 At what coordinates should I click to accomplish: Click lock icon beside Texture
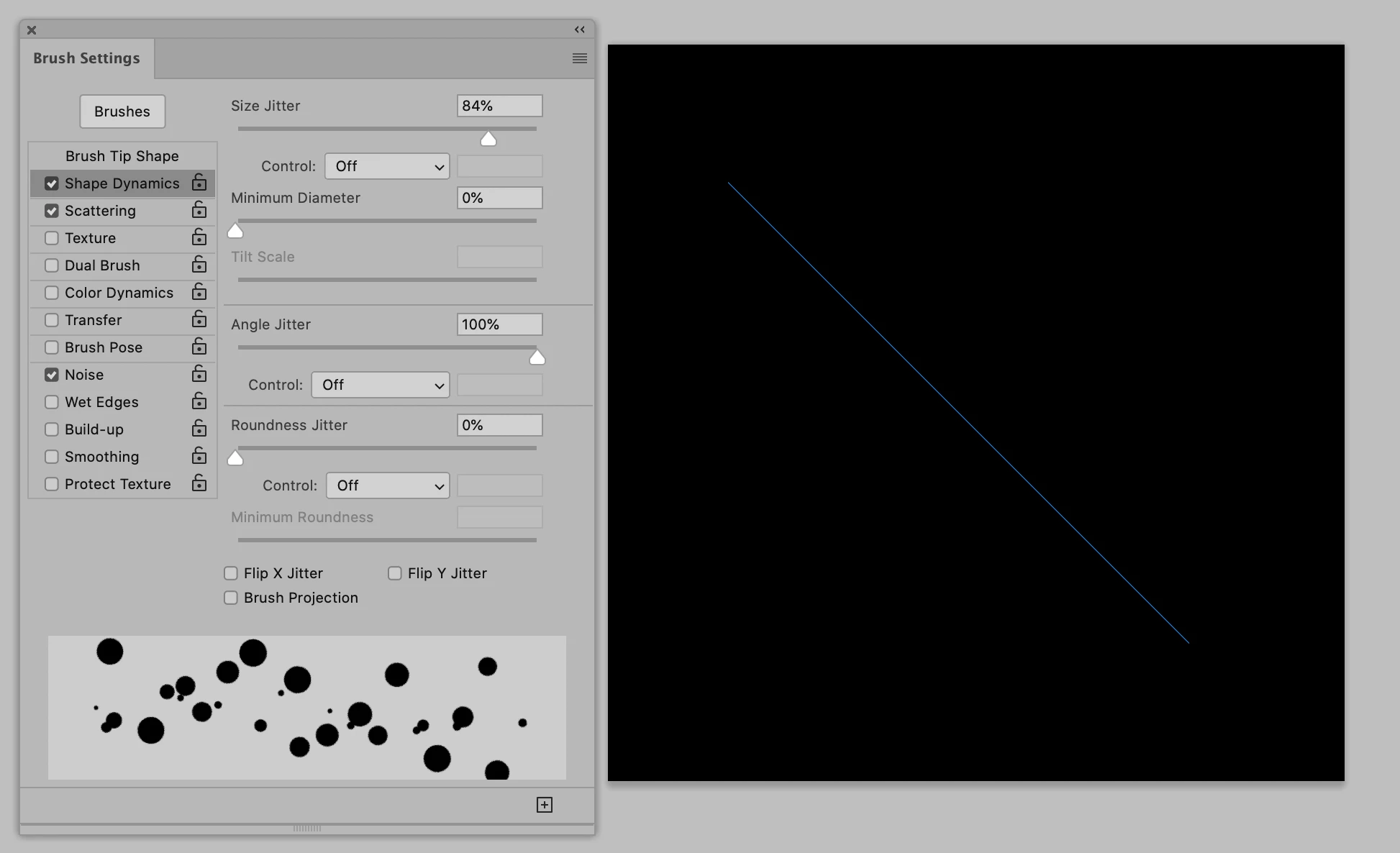[x=199, y=237]
